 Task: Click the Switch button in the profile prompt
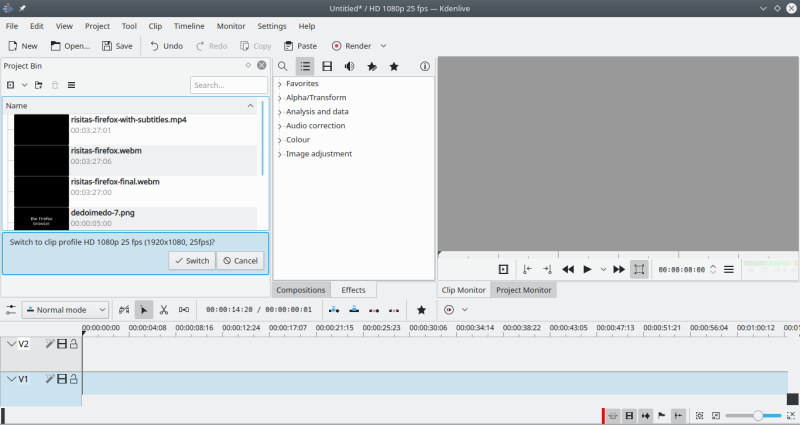pyautogui.click(x=191, y=261)
